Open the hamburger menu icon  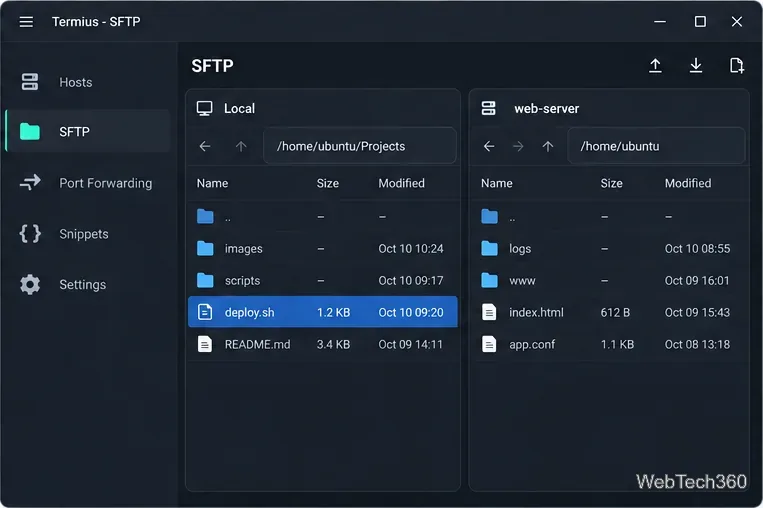click(26, 22)
